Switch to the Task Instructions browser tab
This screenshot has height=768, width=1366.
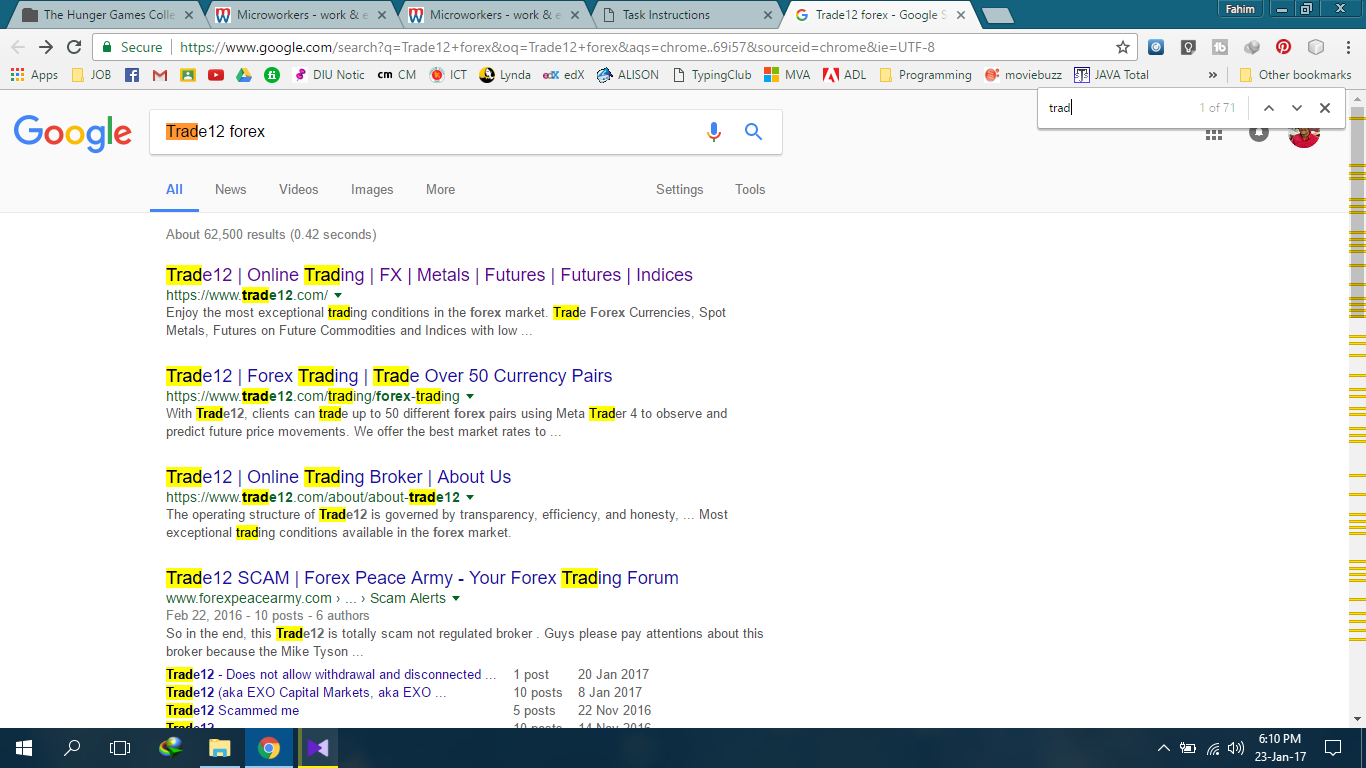click(x=687, y=15)
